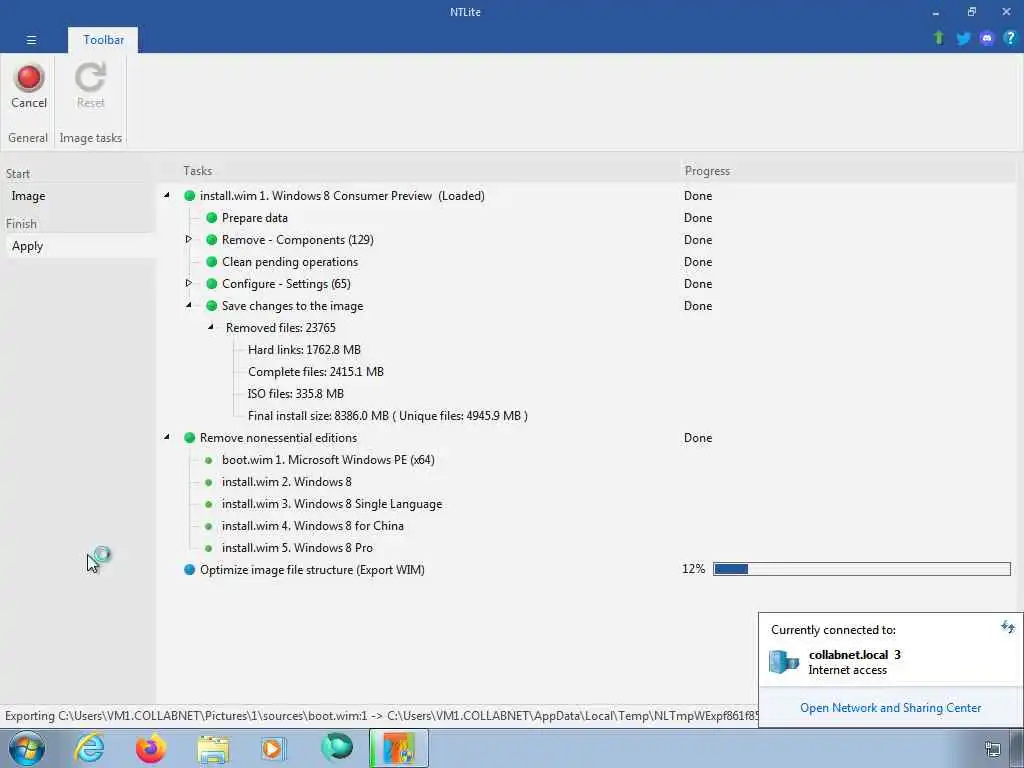Select Image in the Start sidebar

coord(28,196)
